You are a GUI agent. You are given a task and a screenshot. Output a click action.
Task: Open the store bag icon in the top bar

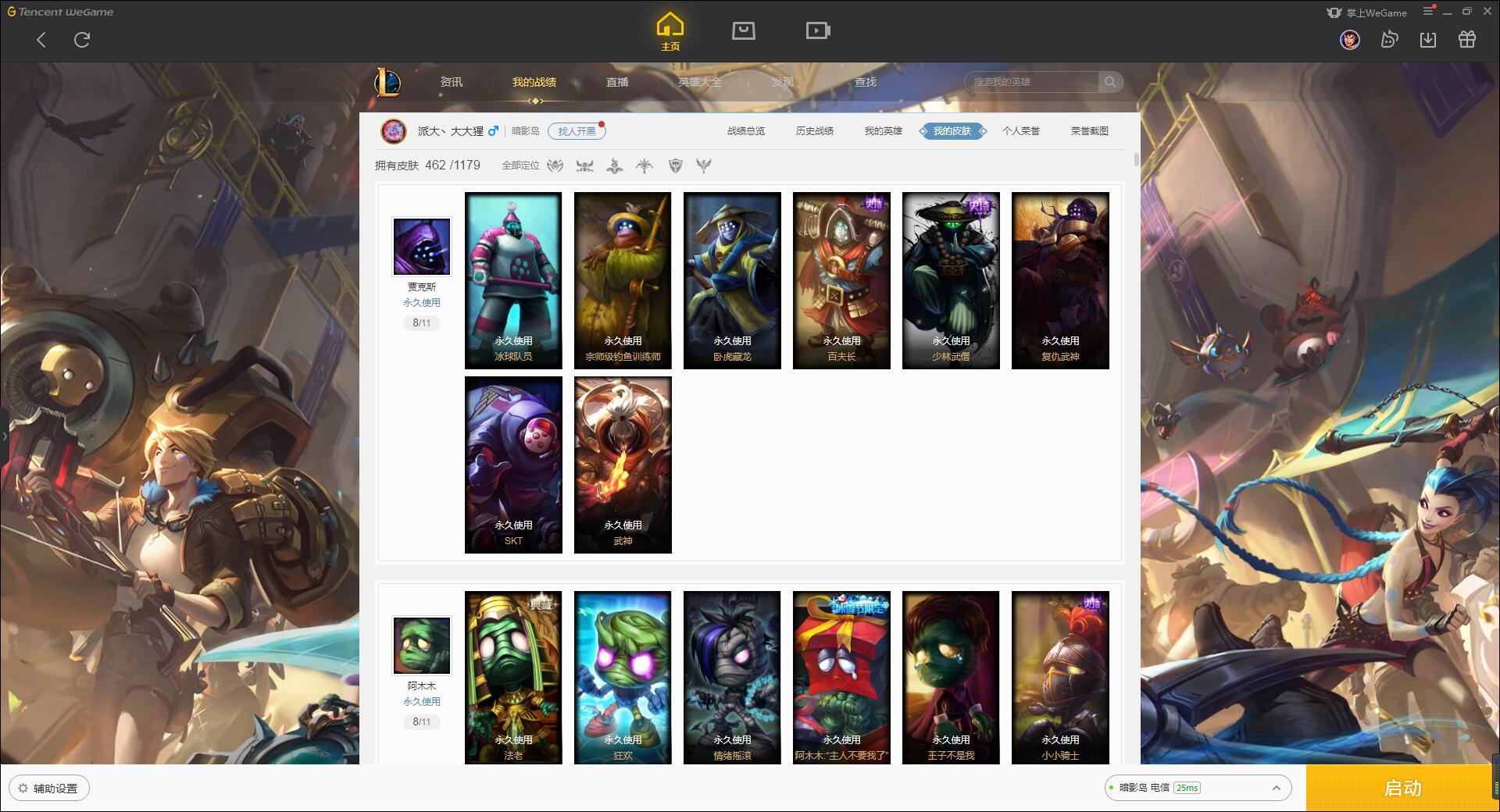[743, 31]
